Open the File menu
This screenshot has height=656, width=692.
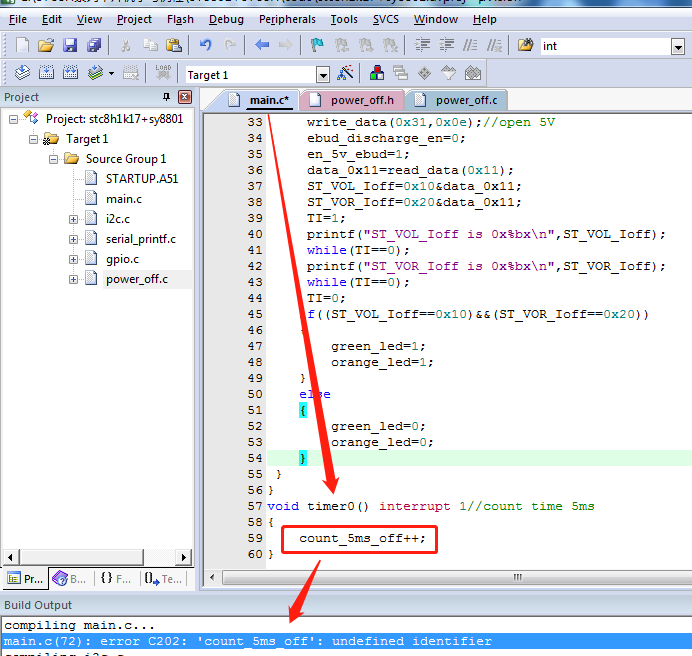click(18, 19)
